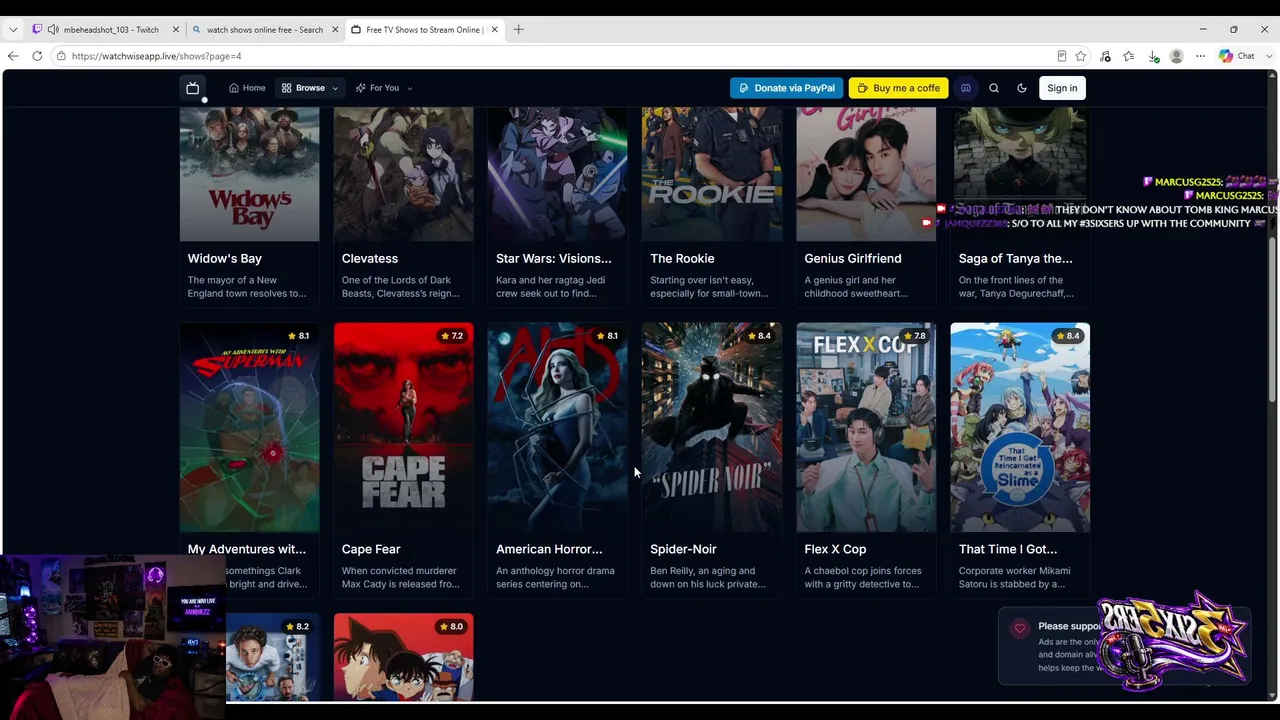Viewport: 1280px width, 720px height.
Task: Click the WatchWise TV logo icon
Action: pos(193,88)
